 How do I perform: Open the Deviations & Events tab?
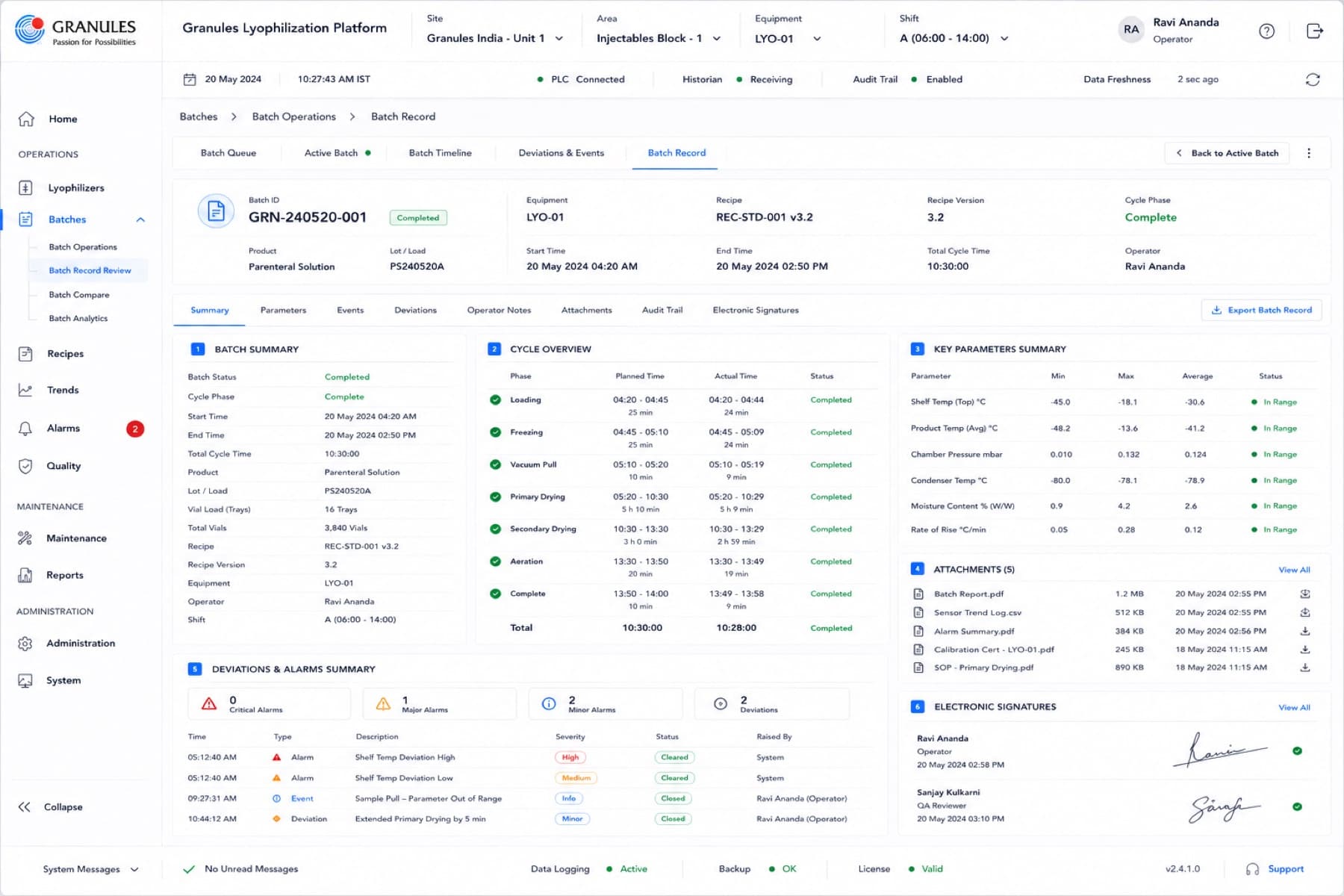click(x=561, y=153)
